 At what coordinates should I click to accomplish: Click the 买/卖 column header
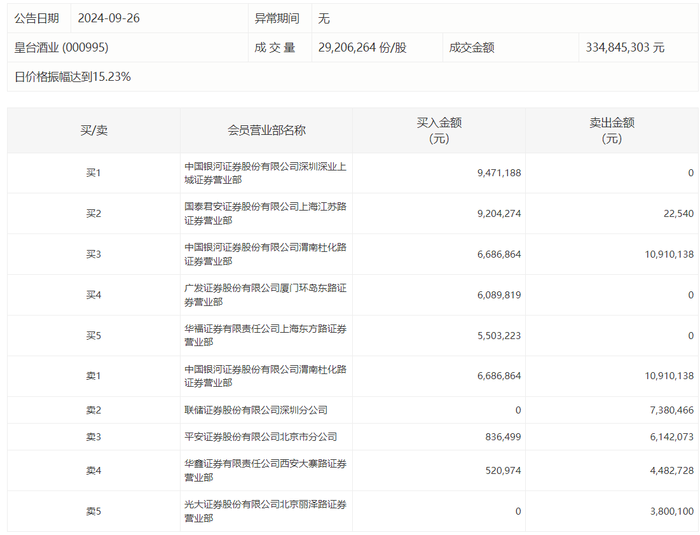[94, 130]
